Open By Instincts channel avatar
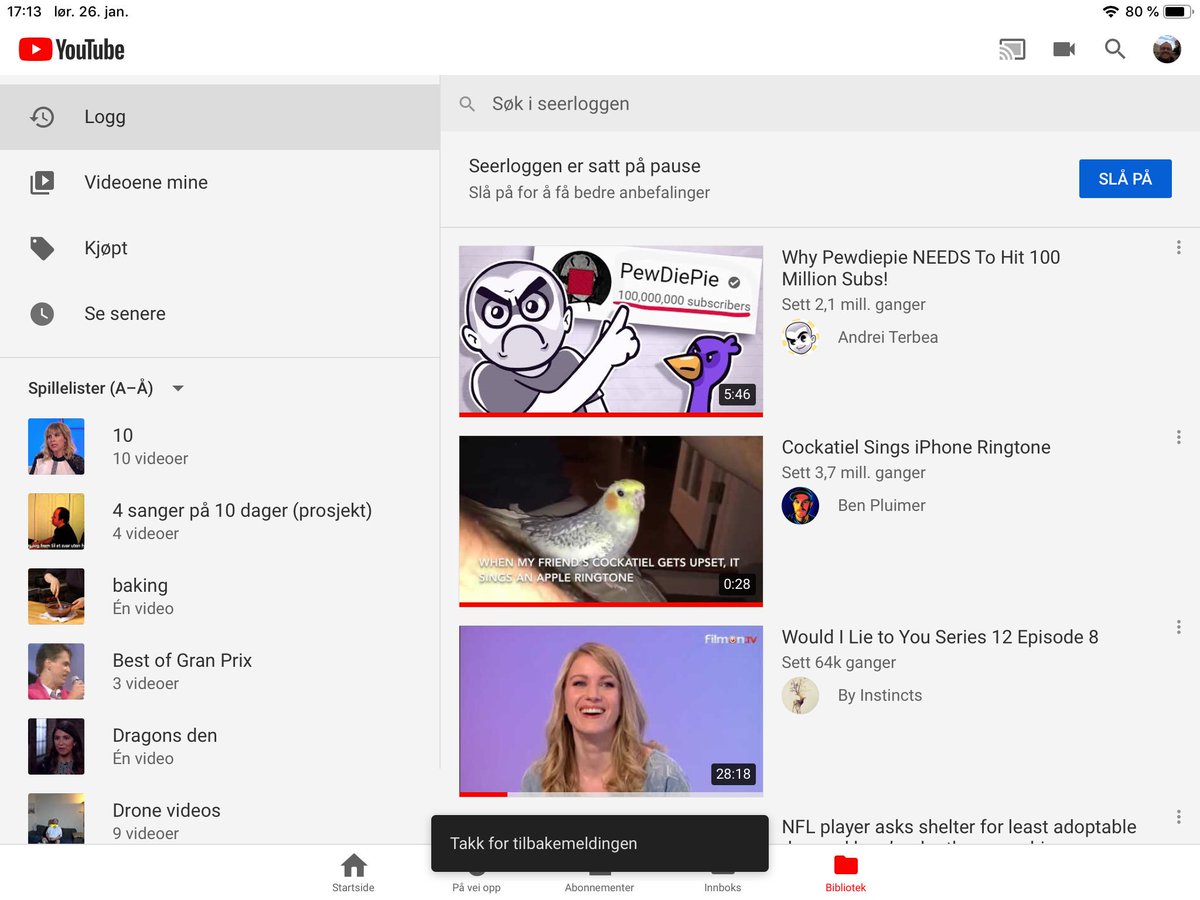This screenshot has width=1200, height=900. click(x=800, y=695)
